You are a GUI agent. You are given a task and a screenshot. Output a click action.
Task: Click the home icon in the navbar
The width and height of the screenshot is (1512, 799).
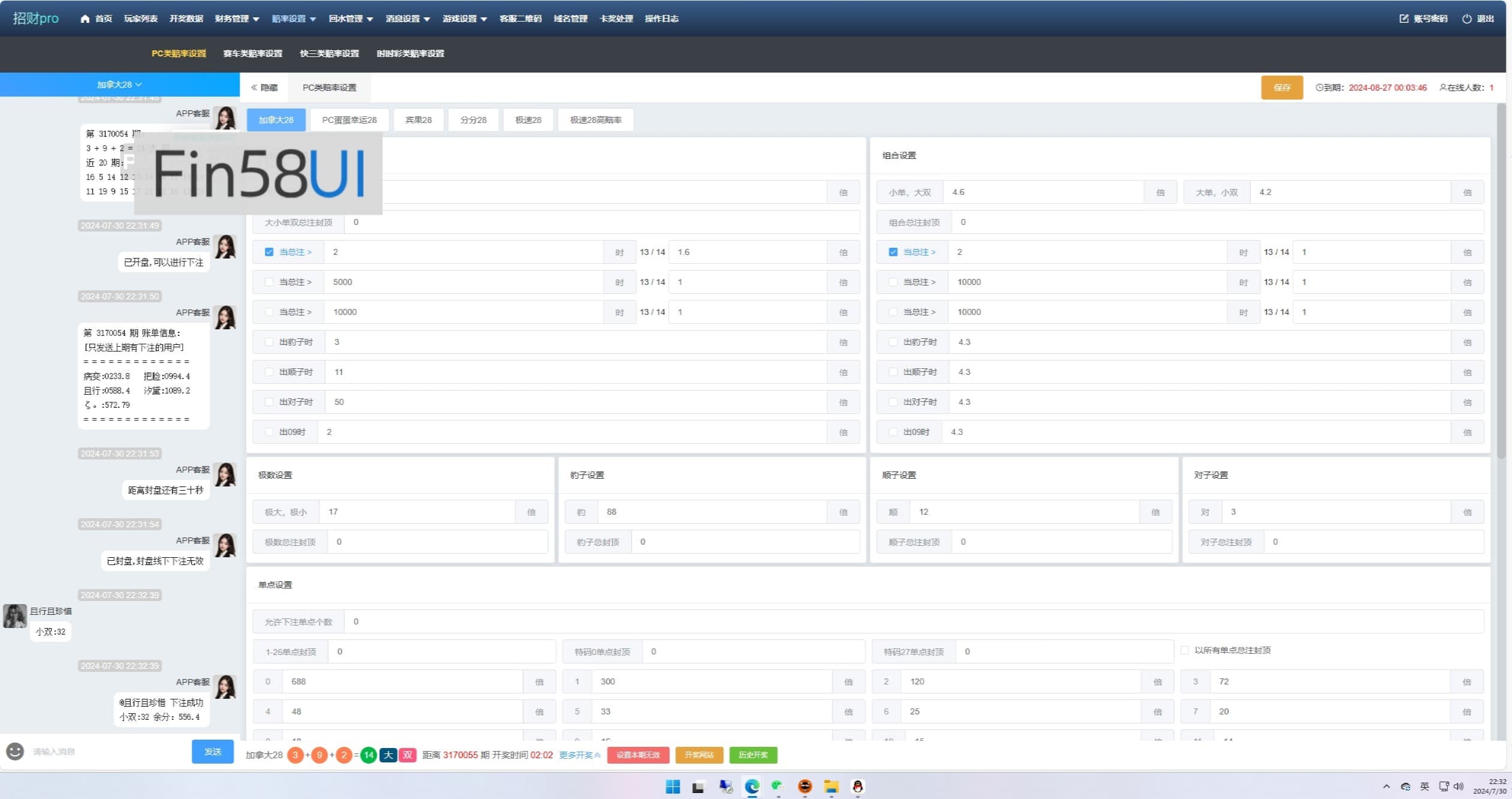[x=85, y=19]
